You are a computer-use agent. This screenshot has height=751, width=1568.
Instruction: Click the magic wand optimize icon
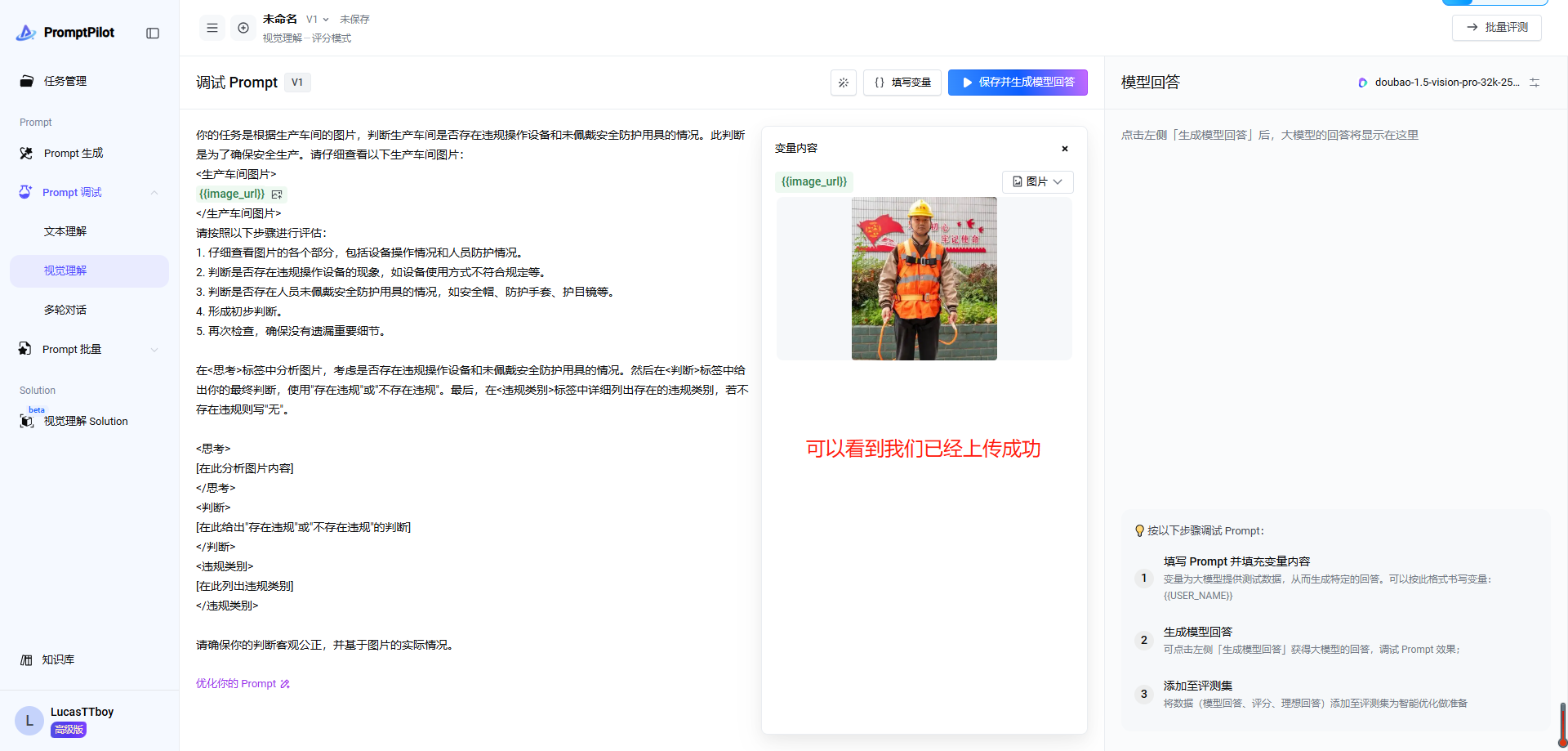click(844, 83)
